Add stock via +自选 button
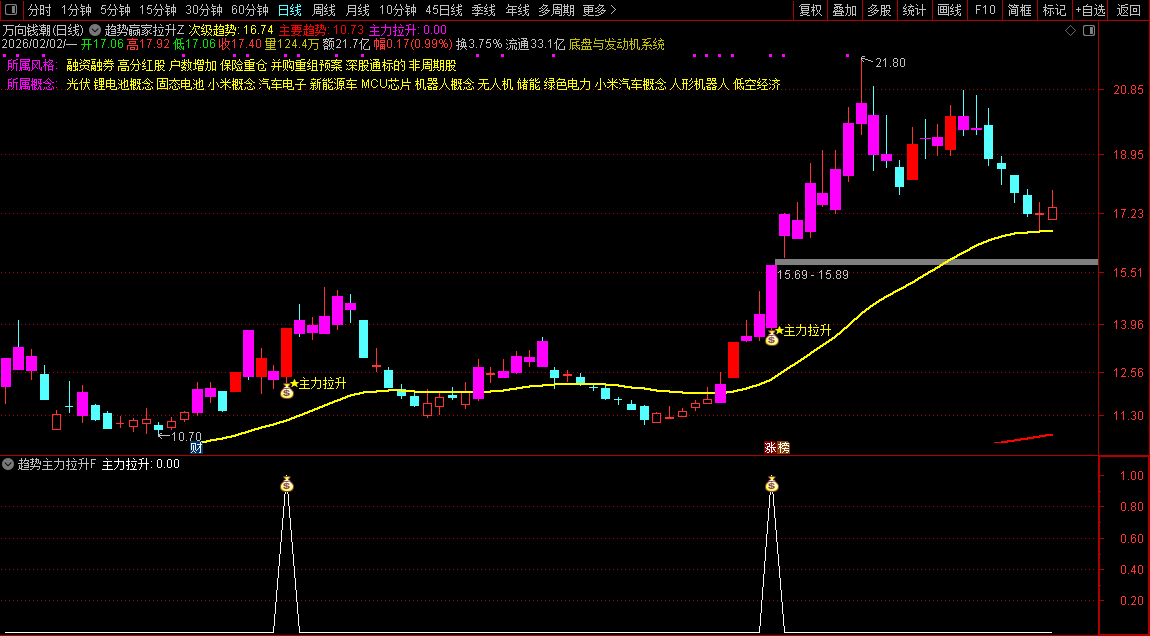 [x=1091, y=10]
